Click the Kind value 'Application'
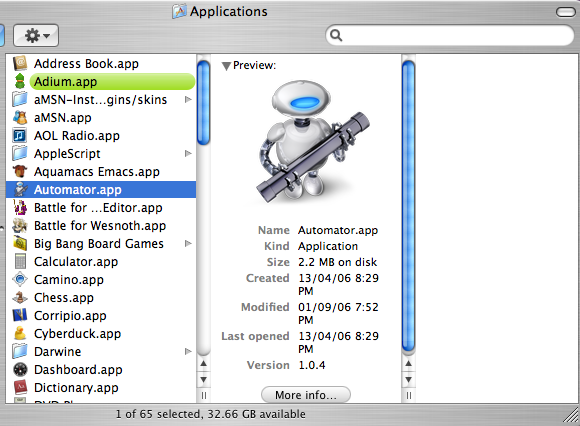This screenshot has width=580, height=426. click(328, 246)
